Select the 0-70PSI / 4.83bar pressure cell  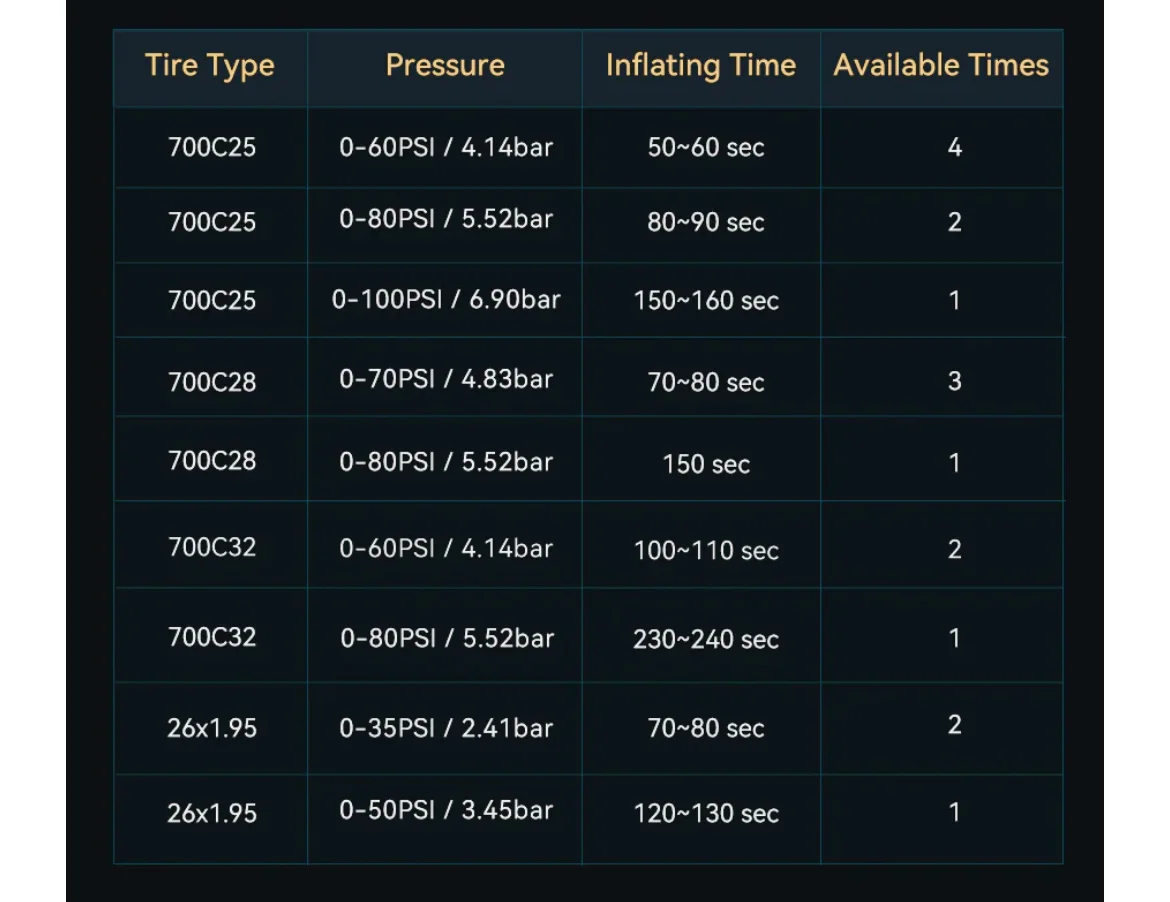[446, 380]
